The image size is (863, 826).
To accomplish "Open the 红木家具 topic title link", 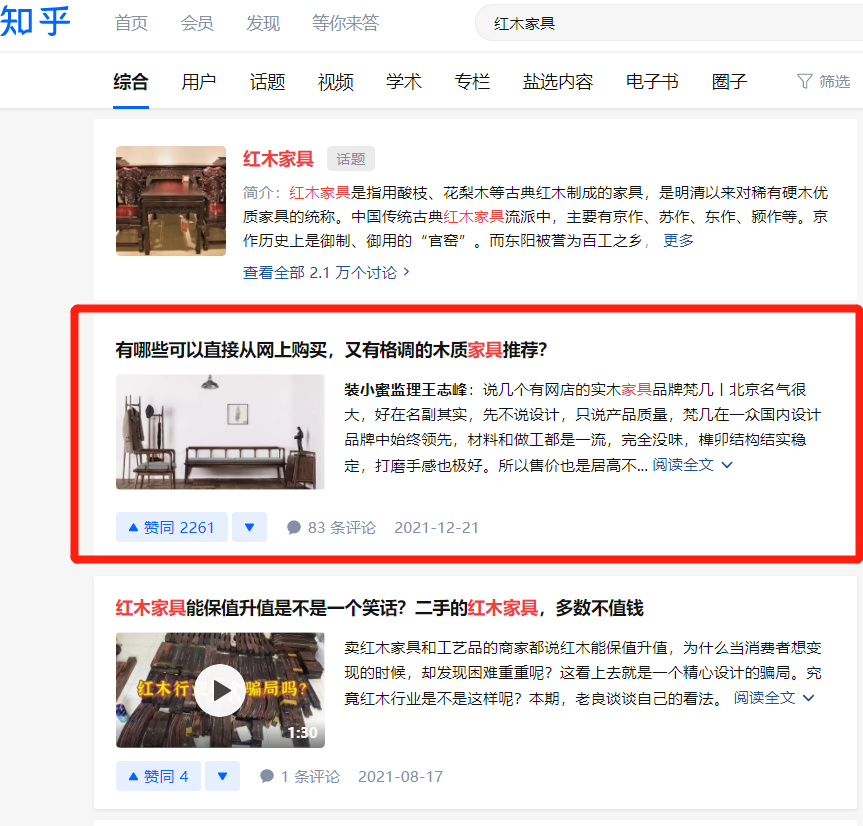I will [x=278, y=159].
